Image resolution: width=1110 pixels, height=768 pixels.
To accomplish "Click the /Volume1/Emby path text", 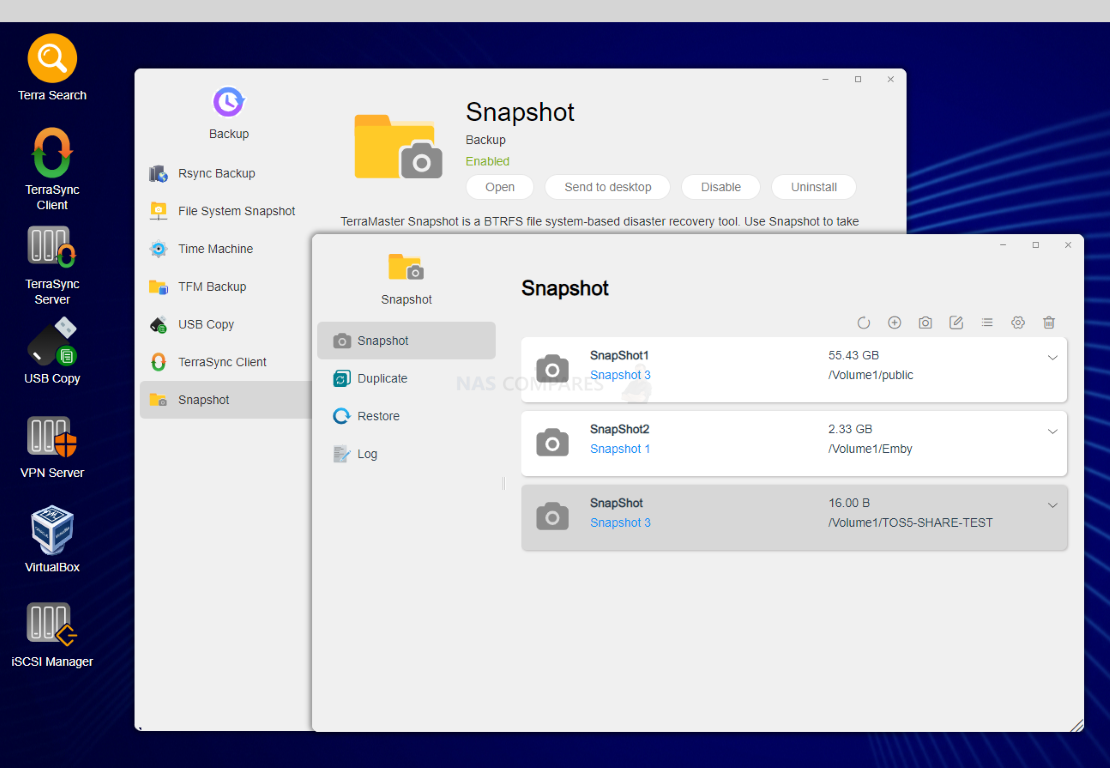I will coord(870,449).
